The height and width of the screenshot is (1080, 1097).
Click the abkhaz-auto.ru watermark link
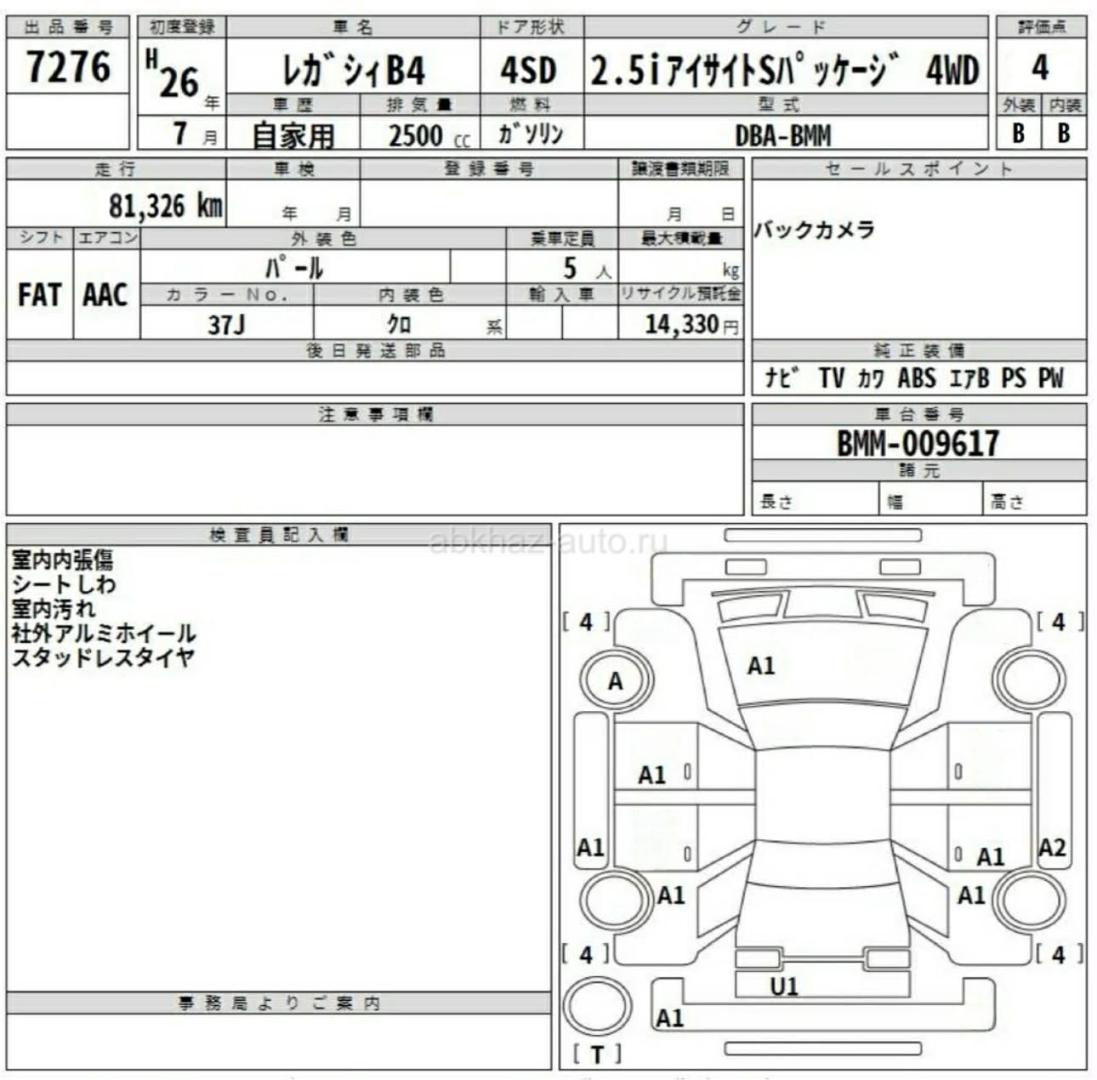(x=548, y=543)
